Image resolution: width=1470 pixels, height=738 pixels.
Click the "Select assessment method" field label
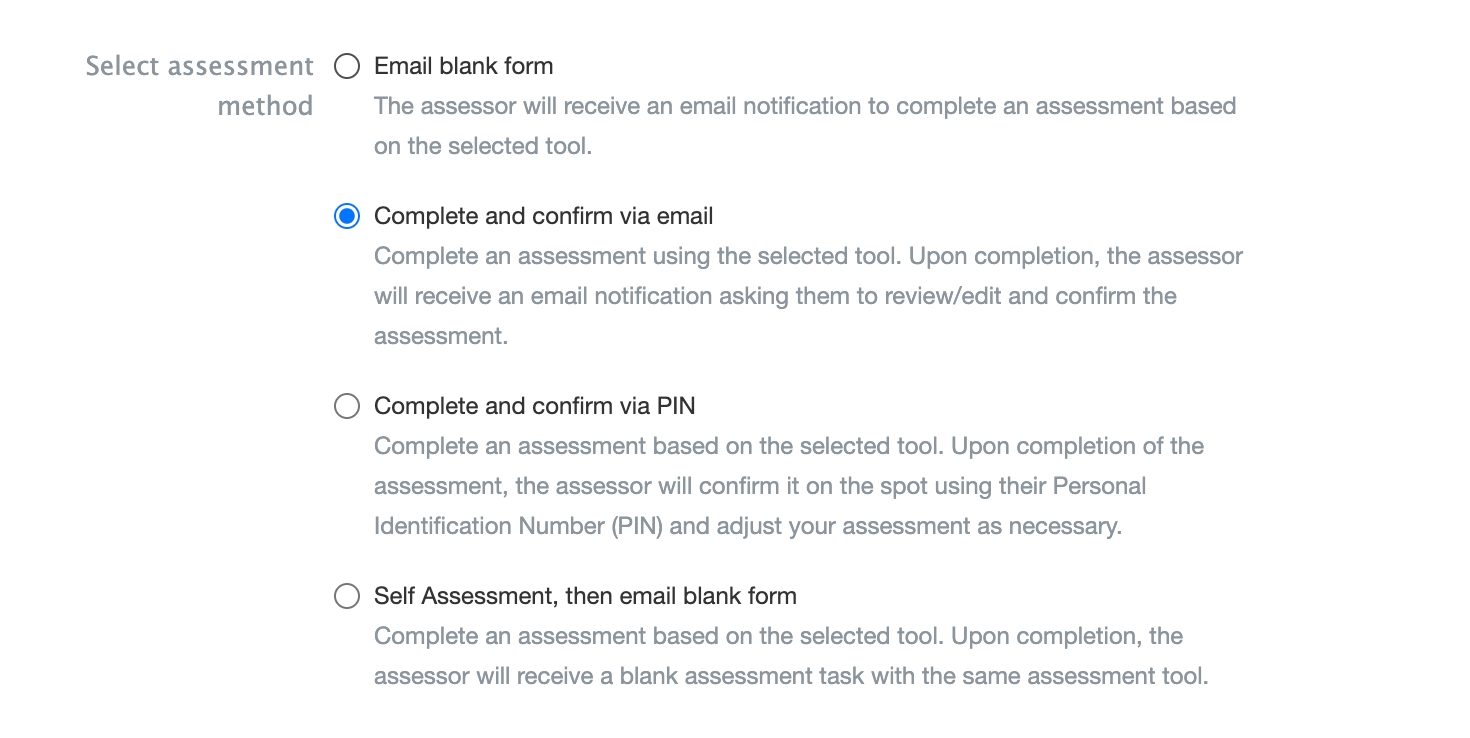pos(200,67)
